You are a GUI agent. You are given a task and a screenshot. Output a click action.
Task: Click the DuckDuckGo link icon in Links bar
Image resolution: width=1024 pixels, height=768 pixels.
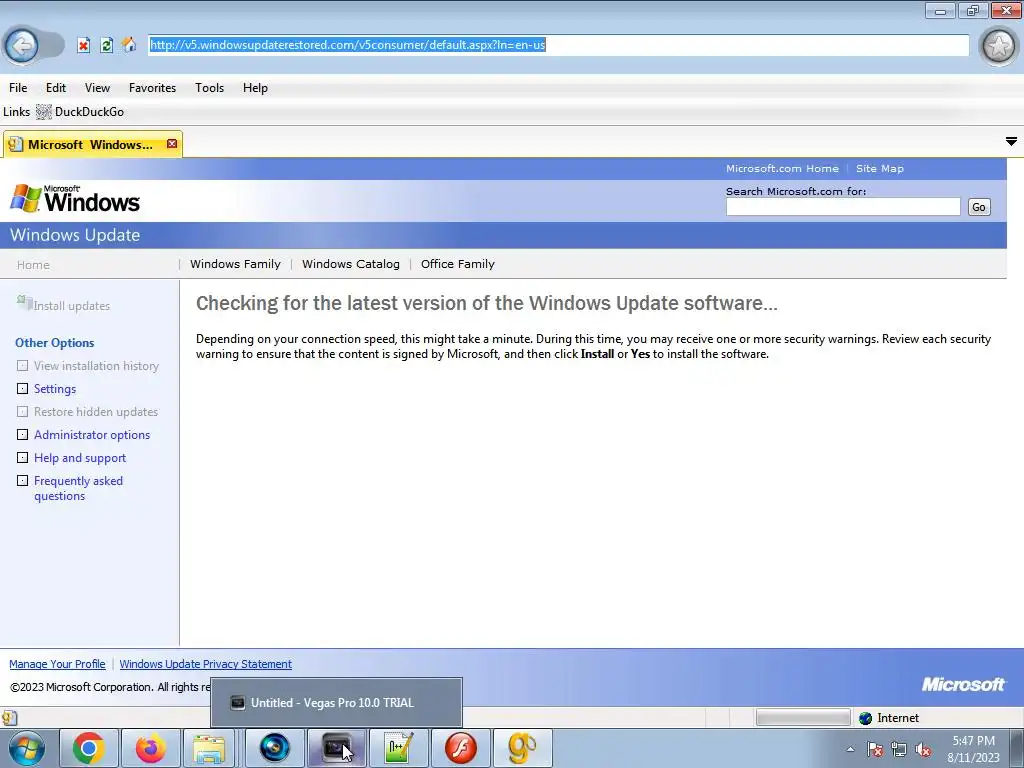point(44,112)
